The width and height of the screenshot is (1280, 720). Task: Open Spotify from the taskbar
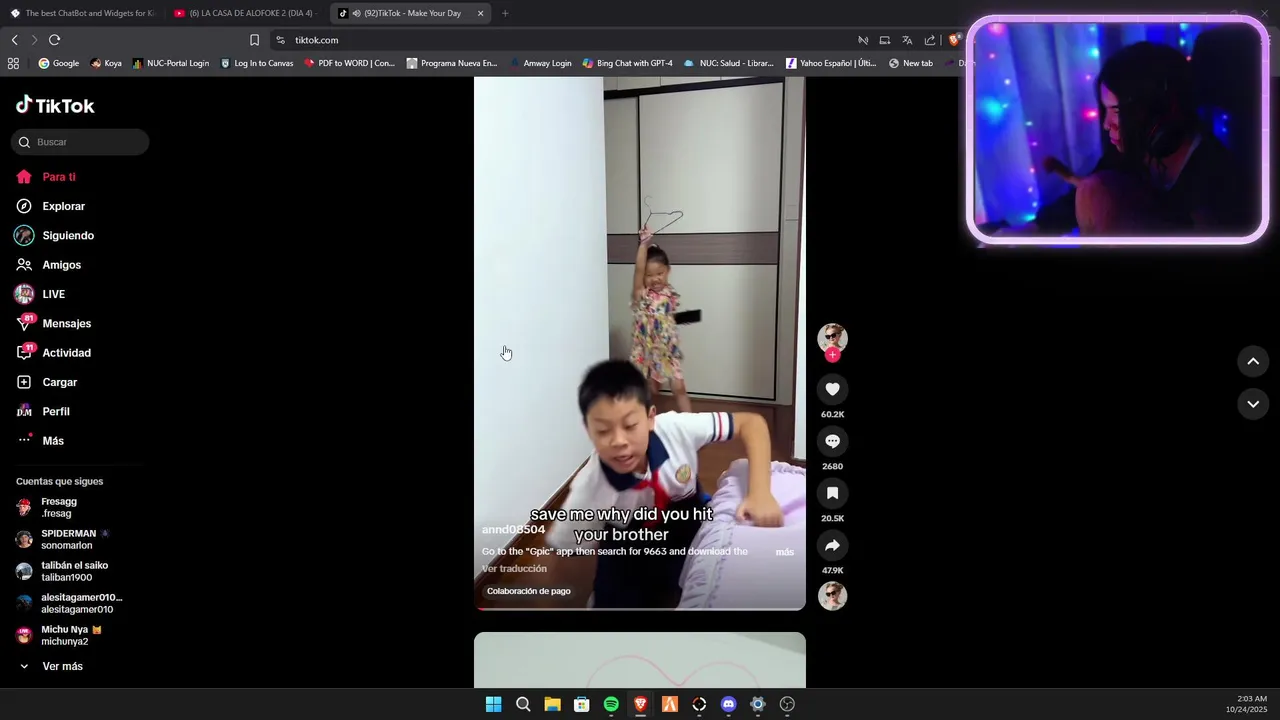tap(611, 704)
